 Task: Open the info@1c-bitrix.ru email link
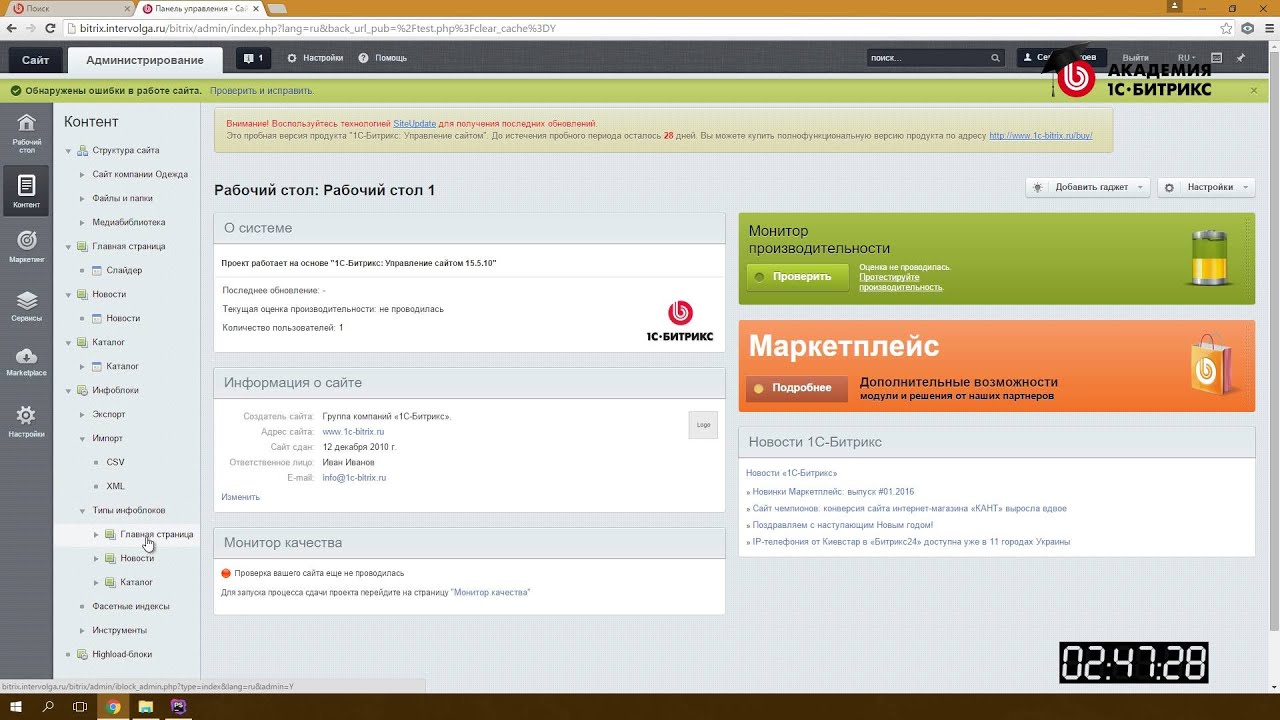pyautogui.click(x=354, y=478)
